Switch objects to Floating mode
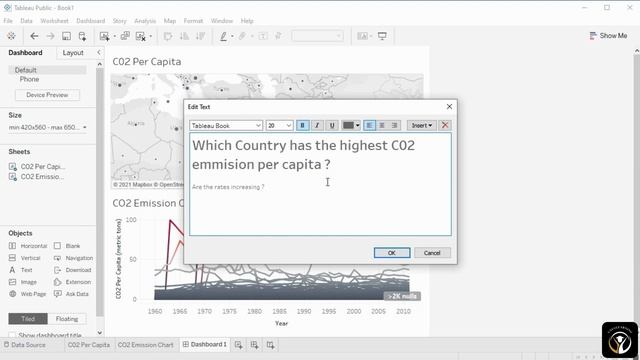 click(x=67, y=319)
